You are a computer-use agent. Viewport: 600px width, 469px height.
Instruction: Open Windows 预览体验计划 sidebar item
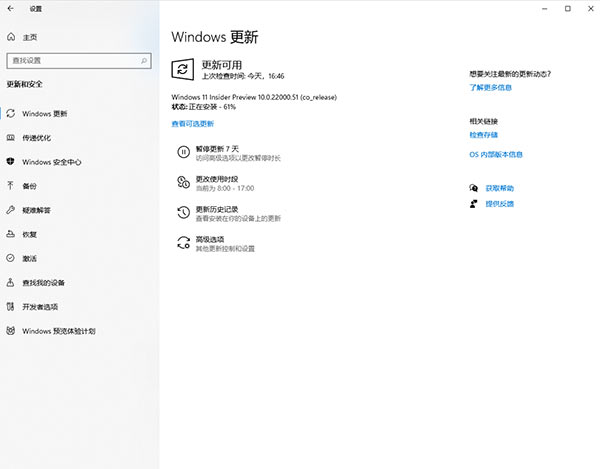click(59, 331)
